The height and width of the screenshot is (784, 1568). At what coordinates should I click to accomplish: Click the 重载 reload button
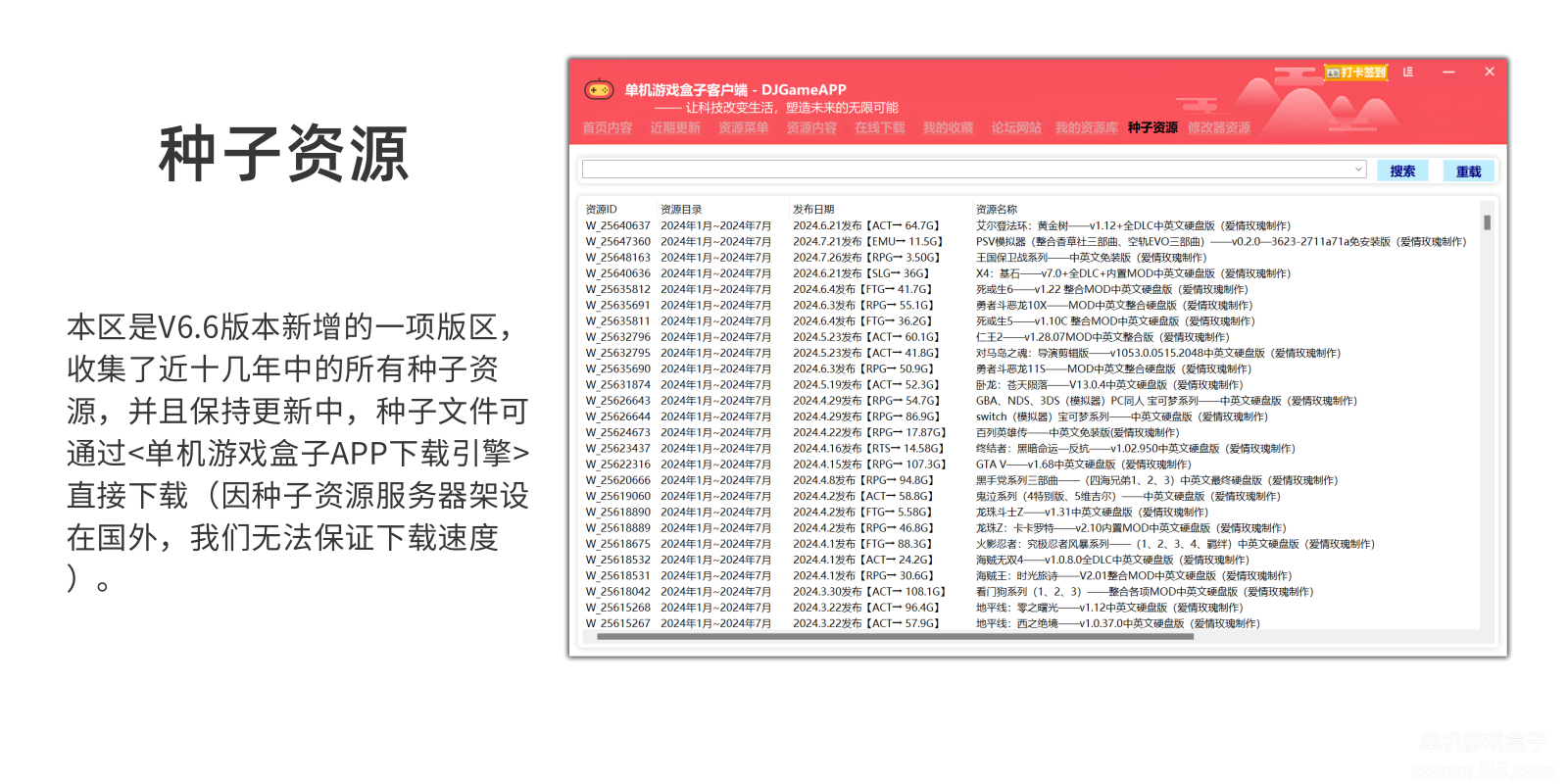[1469, 171]
